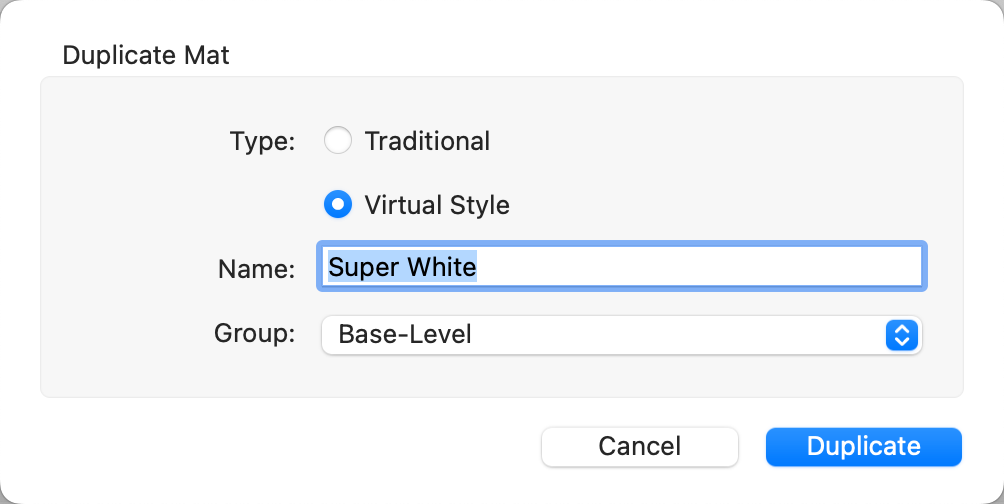1004x504 pixels.
Task: Confirm with the blue Duplicate button
Action: (863, 446)
